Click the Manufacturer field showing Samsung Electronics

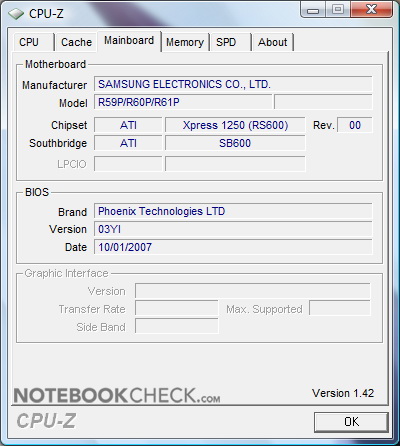(x=233, y=84)
